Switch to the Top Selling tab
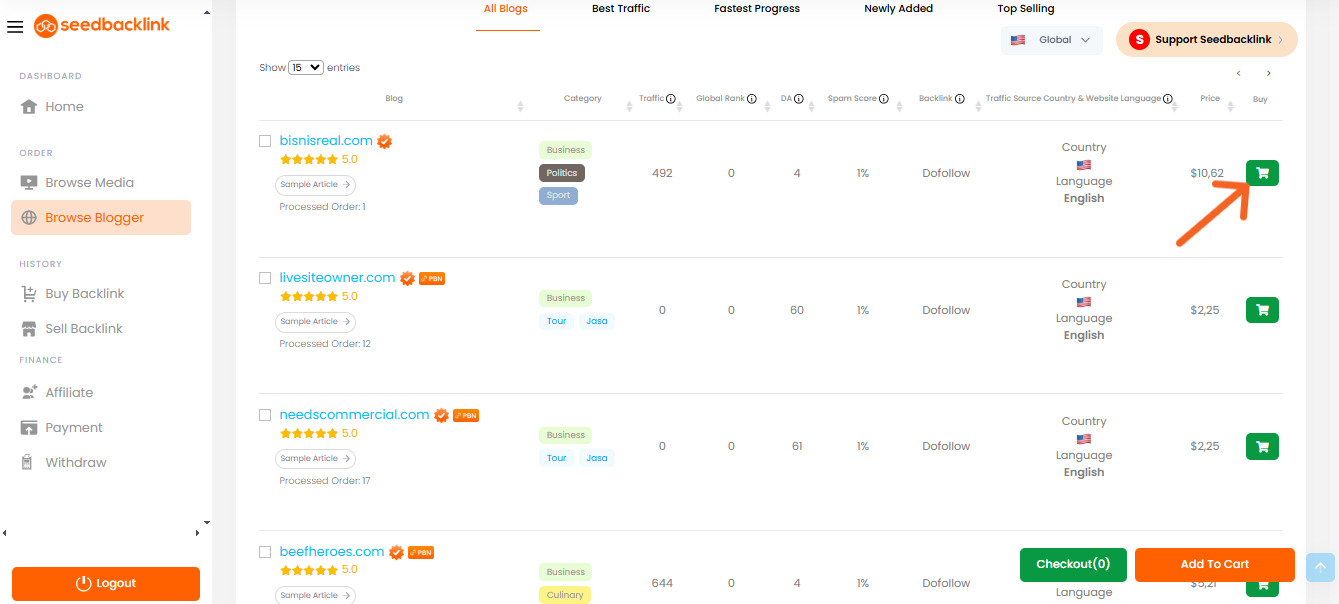1339x604 pixels. [1026, 9]
